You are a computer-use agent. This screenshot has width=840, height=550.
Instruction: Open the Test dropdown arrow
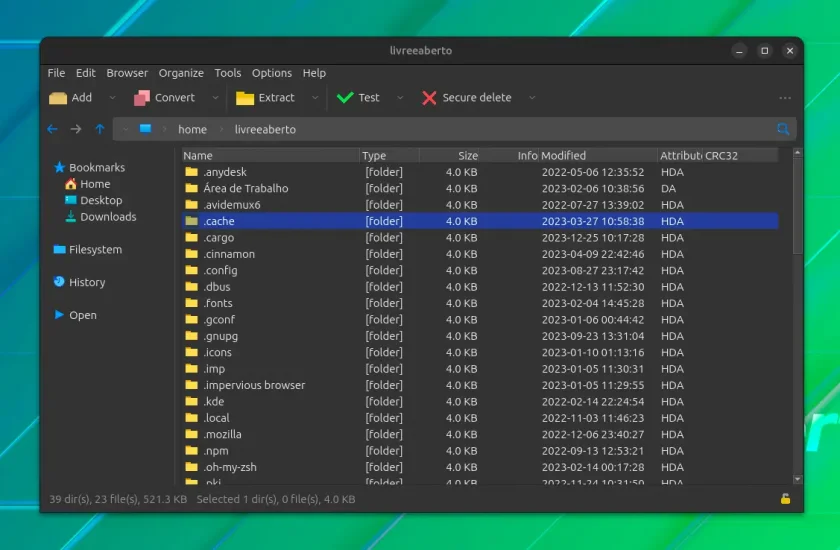click(400, 98)
